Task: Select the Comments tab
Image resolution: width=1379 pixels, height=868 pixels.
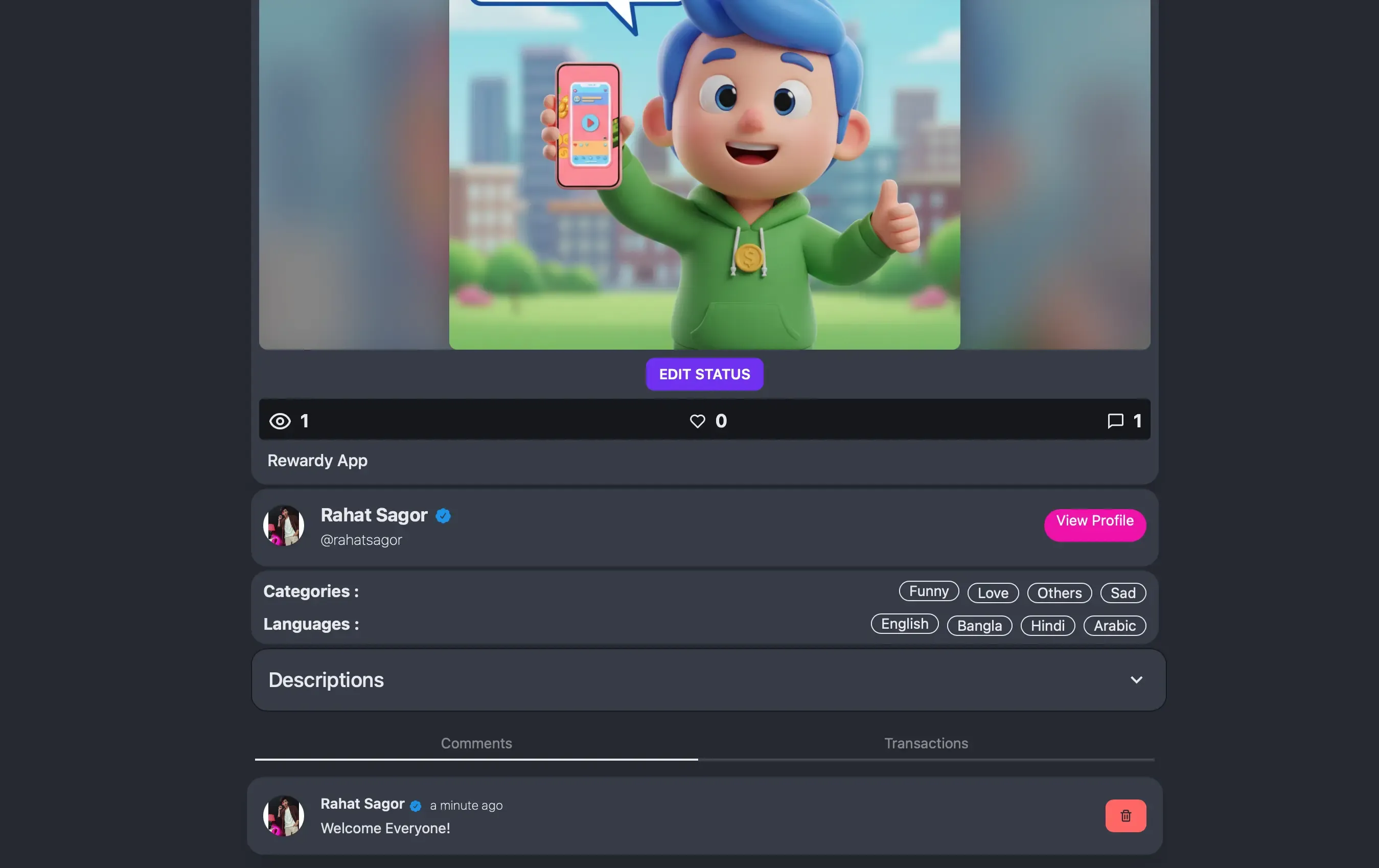Action: [x=476, y=743]
